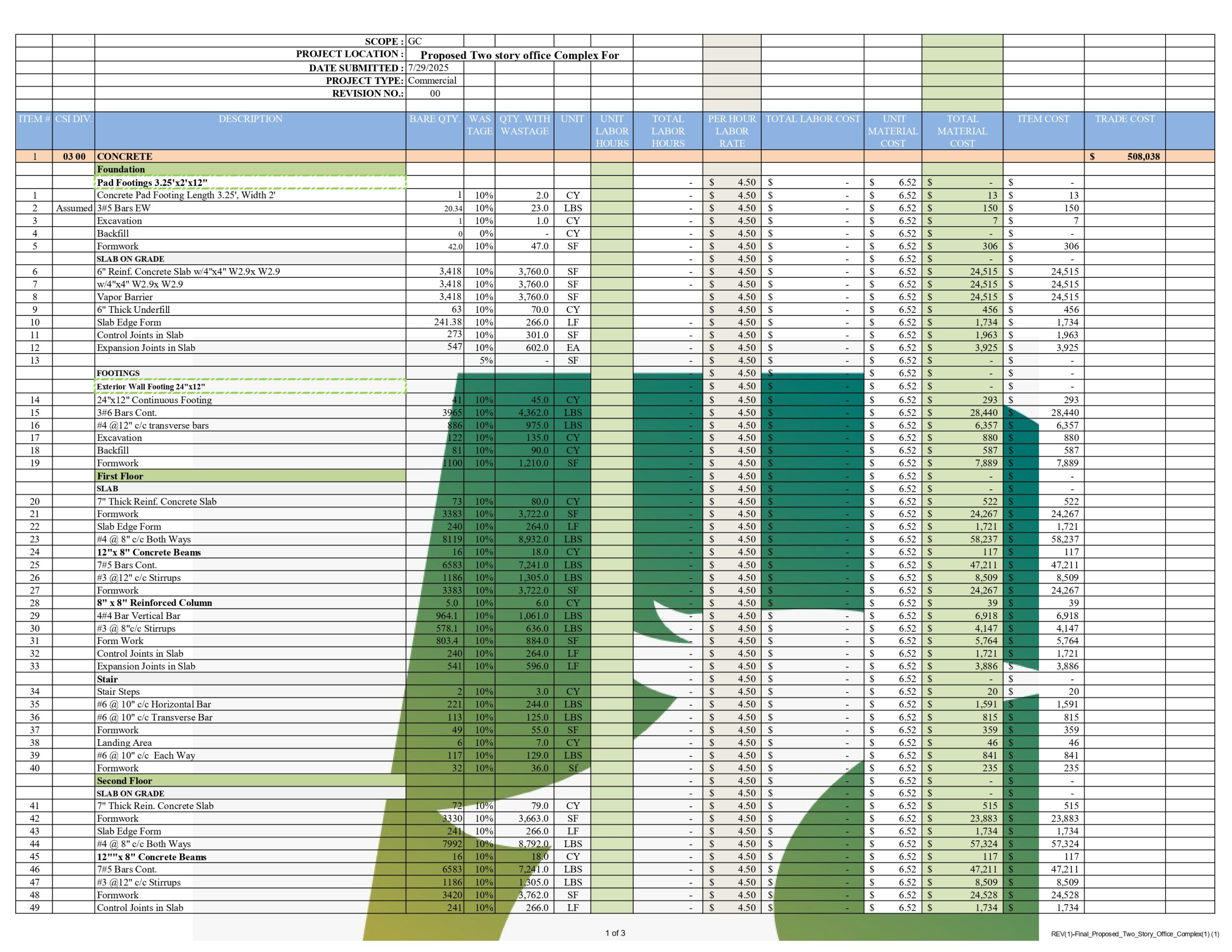Click the FOOTINGS subheading
The height and width of the screenshot is (952, 1232).
pos(118,373)
